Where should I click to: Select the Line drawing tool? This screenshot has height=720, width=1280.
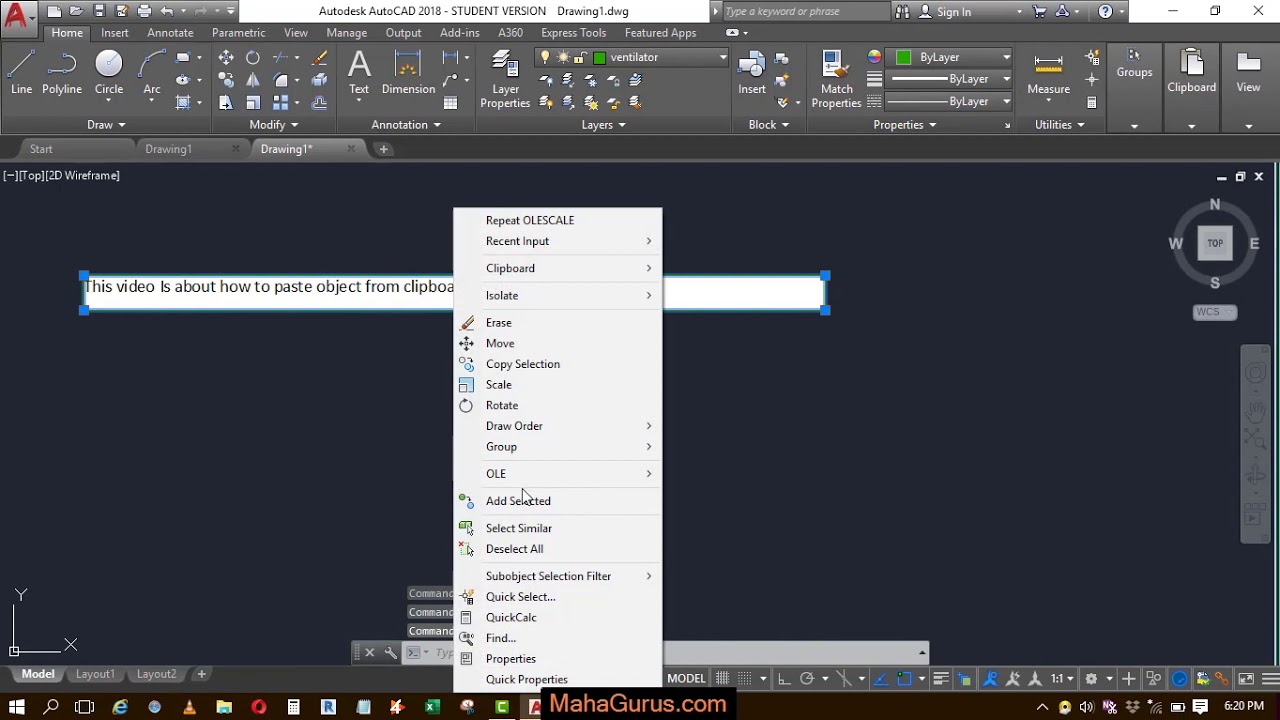click(x=21, y=74)
